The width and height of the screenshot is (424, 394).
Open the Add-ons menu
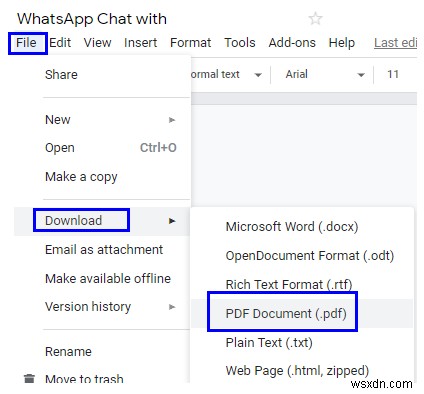pyautogui.click(x=292, y=43)
